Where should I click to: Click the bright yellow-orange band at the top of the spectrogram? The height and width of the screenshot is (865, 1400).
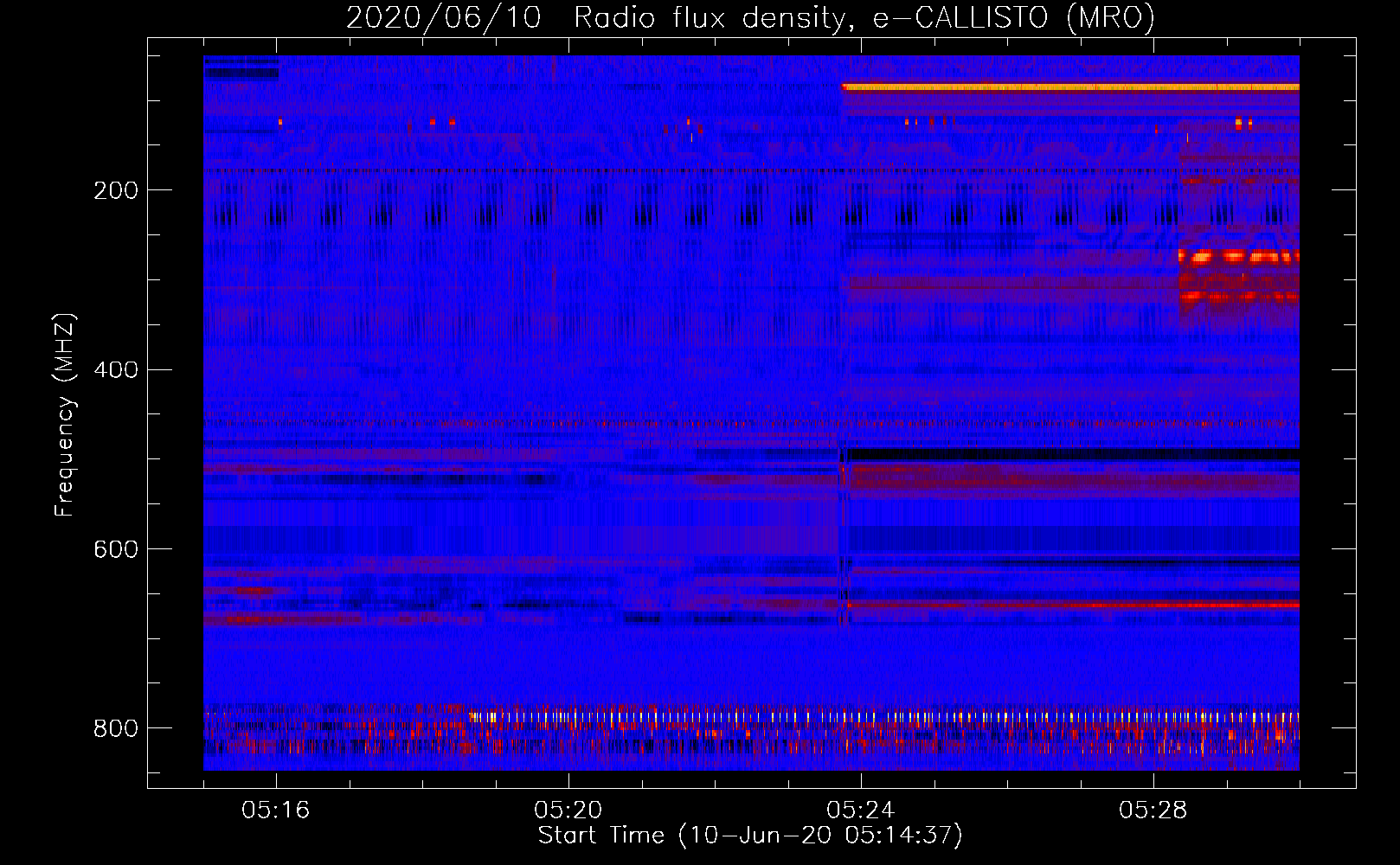point(1070,86)
